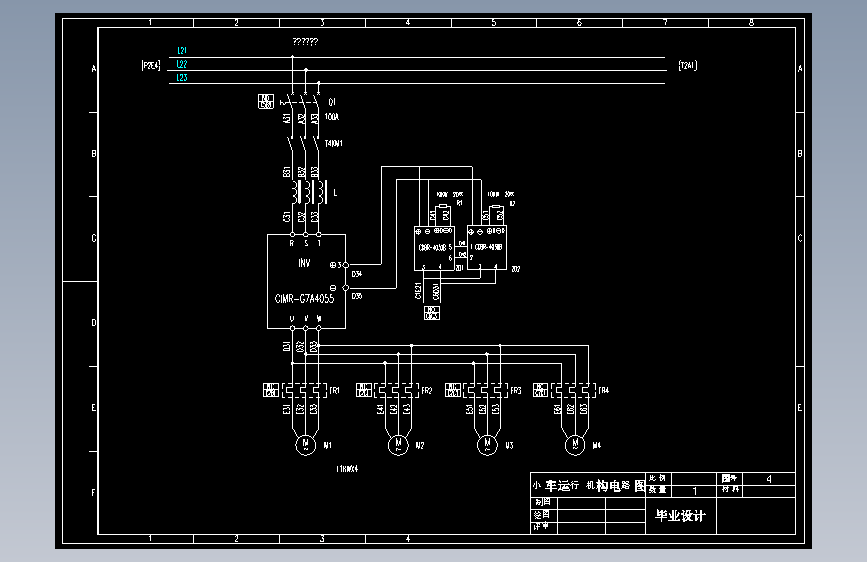Select the cross-reference tag on the left of the bus
867x562 pixels.
151,65
